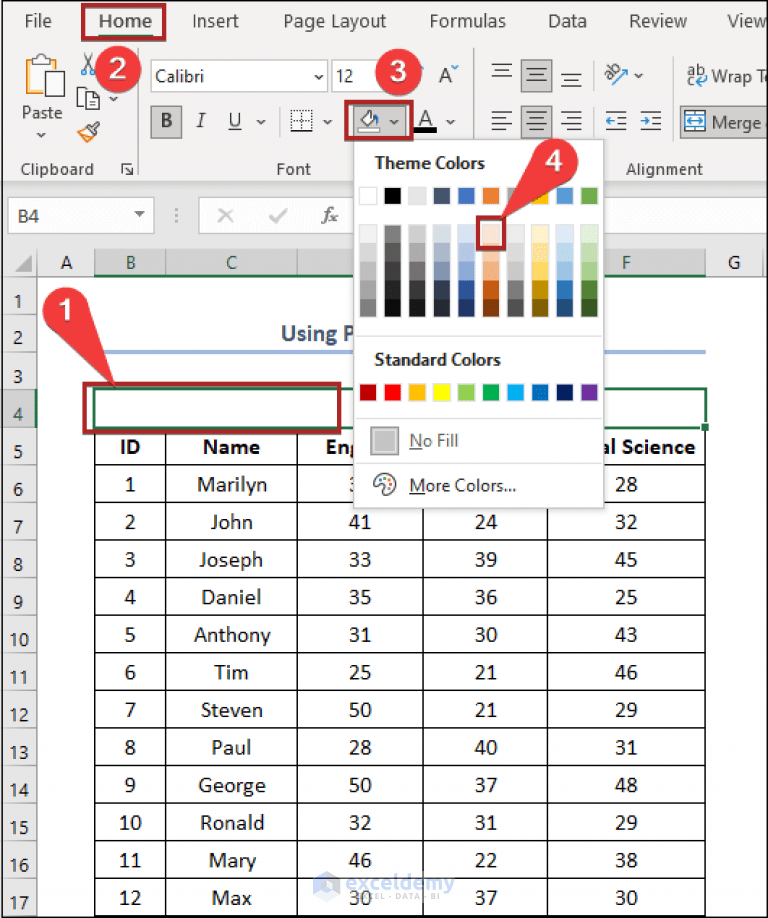Pick the standard red color swatch
This screenshot has width=768, height=918.
click(x=393, y=392)
